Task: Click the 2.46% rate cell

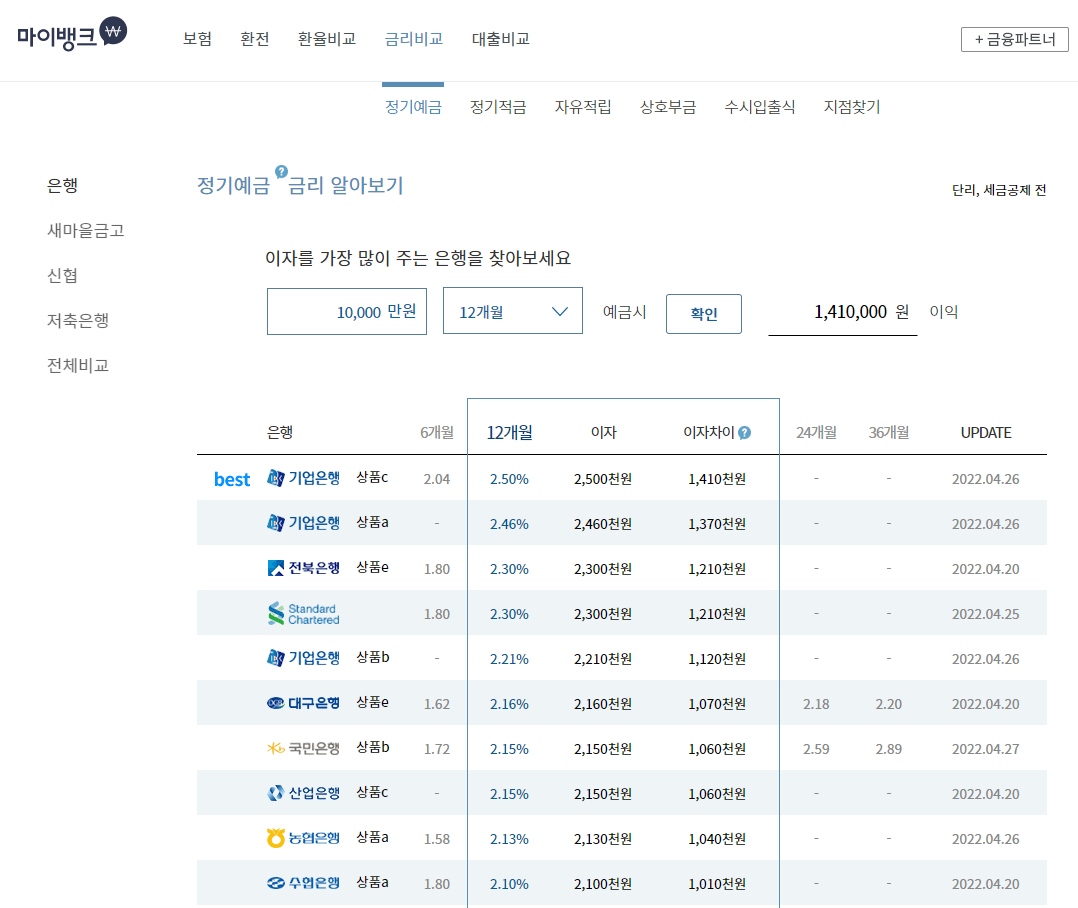Action: click(509, 524)
